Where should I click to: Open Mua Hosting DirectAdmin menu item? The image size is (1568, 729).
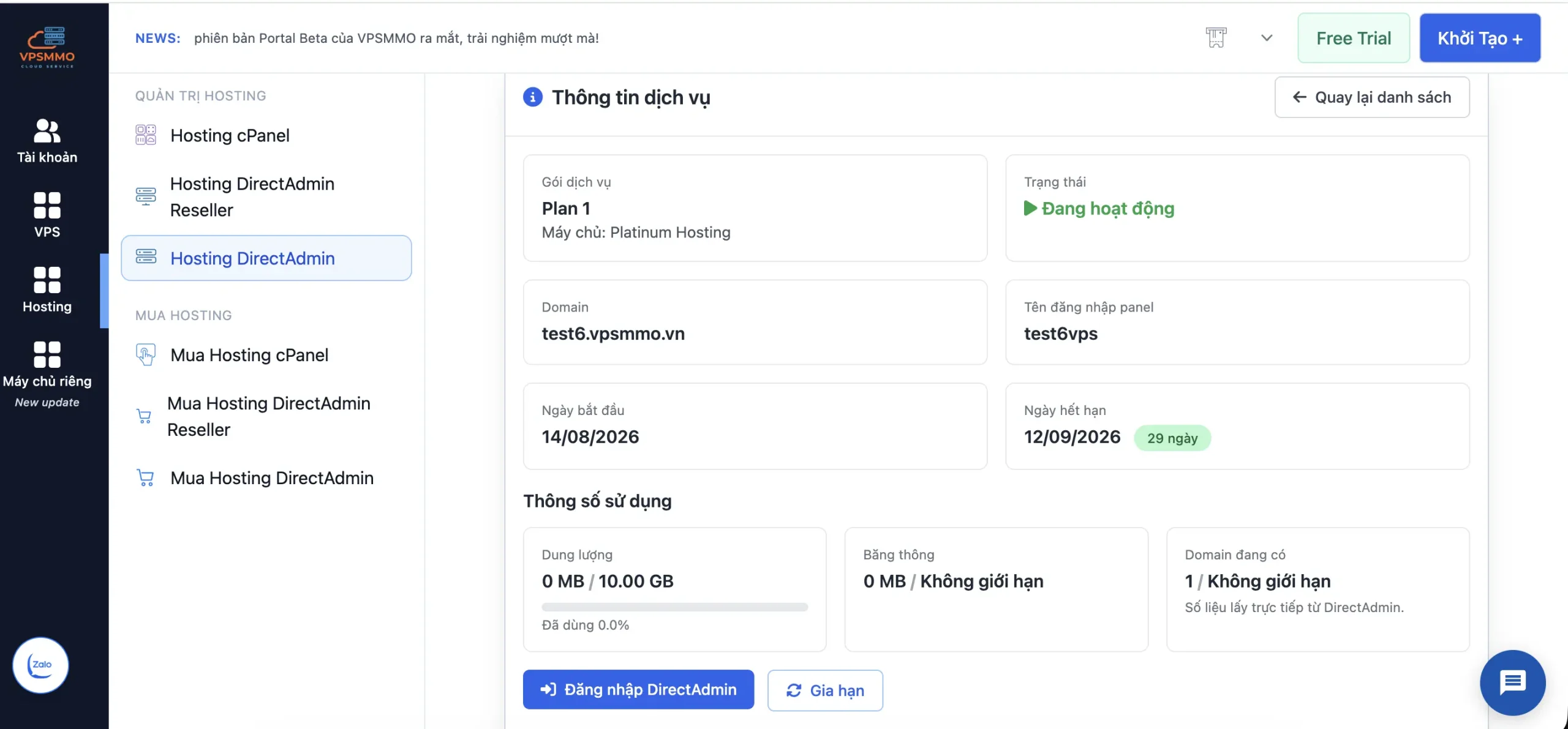coord(266,477)
